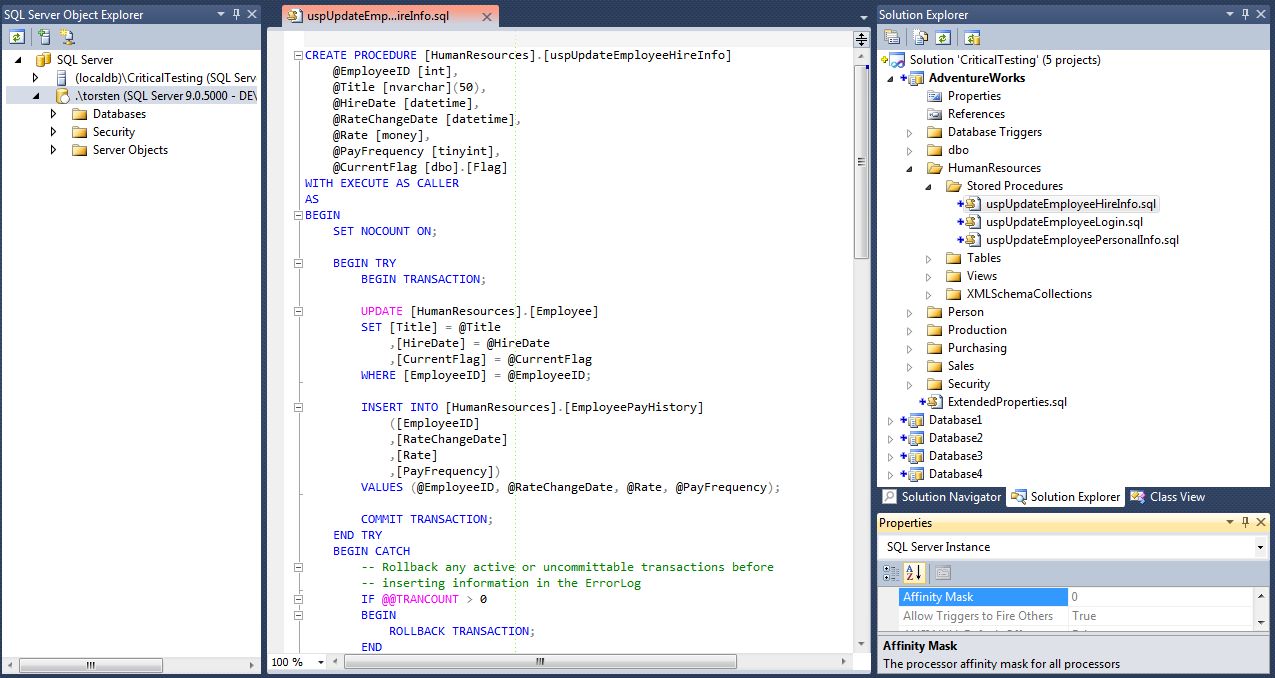Expand the Databases folder node

54,114
